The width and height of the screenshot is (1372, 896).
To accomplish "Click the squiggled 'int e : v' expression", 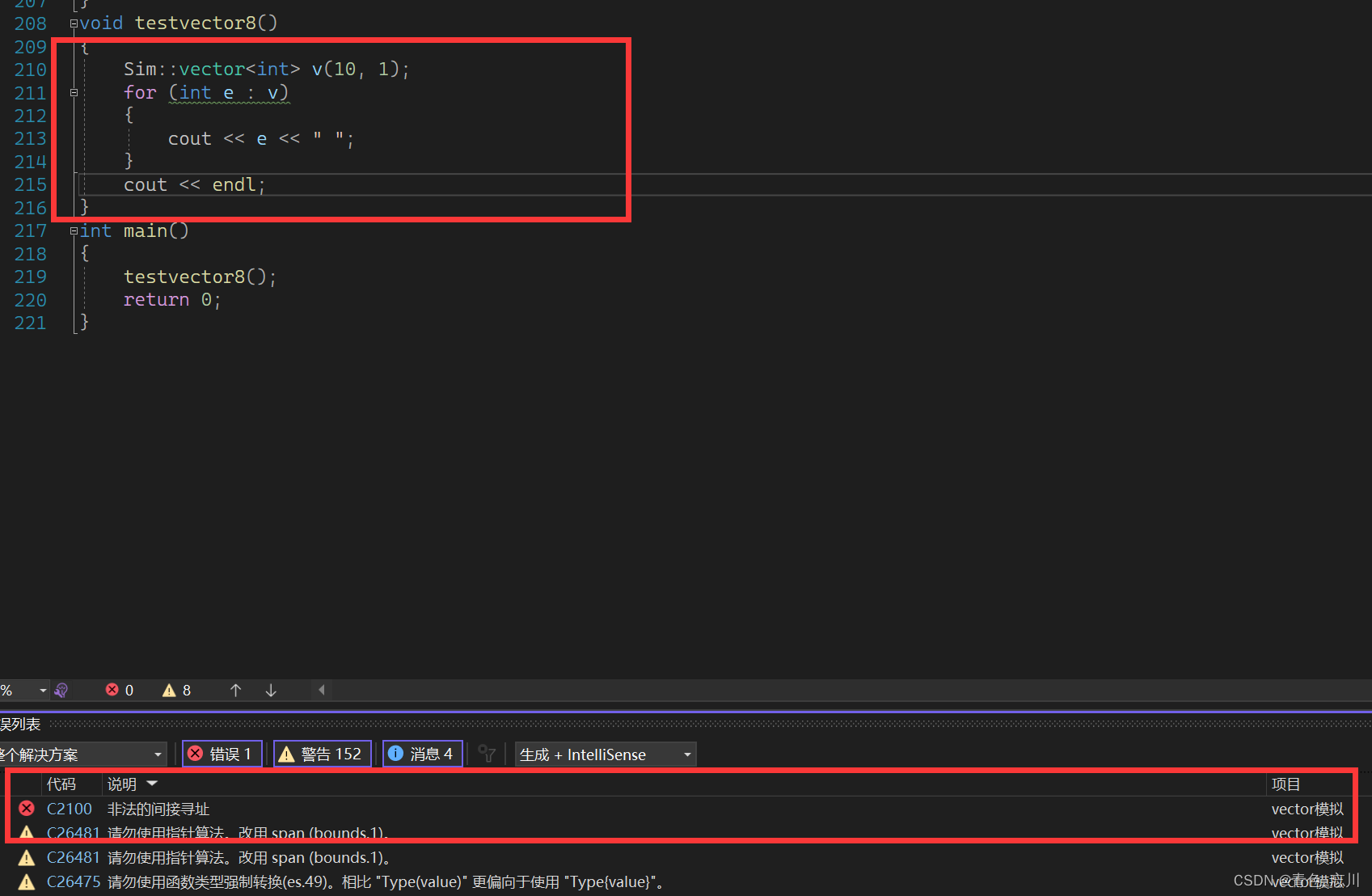I will pos(229,94).
